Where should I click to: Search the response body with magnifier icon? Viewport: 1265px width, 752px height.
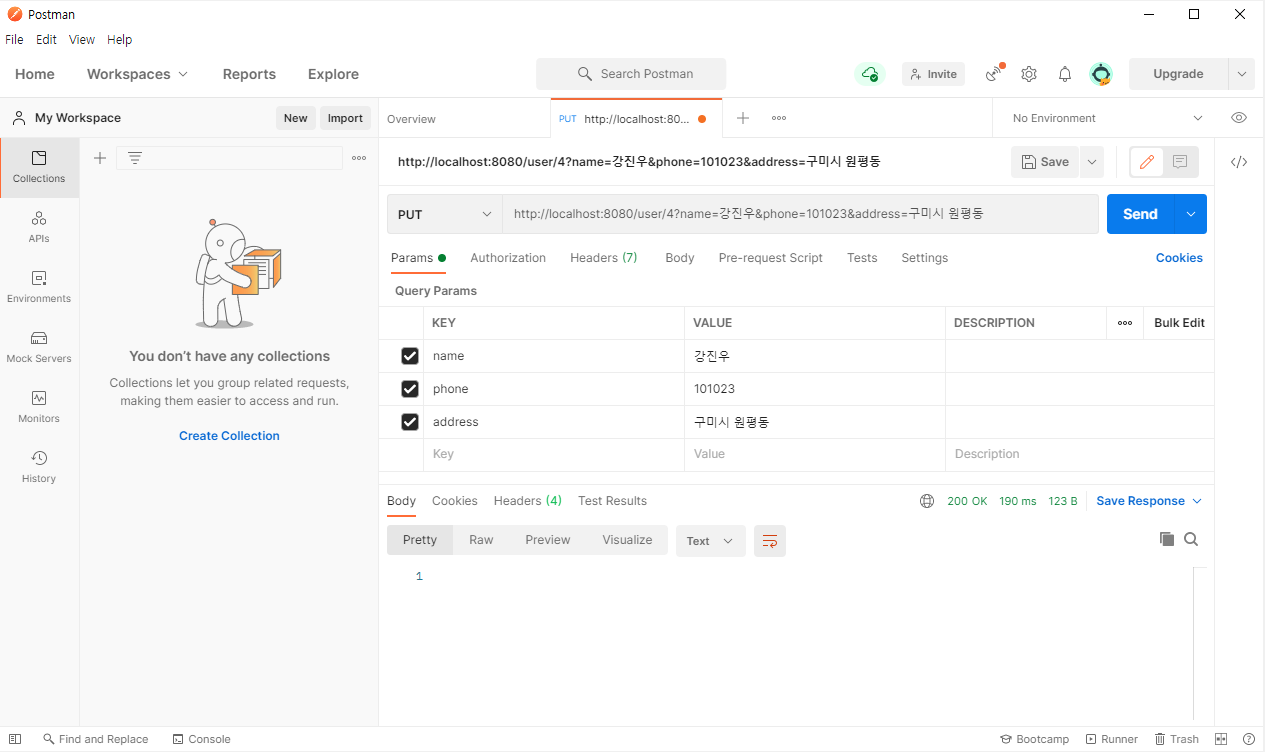(1191, 539)
